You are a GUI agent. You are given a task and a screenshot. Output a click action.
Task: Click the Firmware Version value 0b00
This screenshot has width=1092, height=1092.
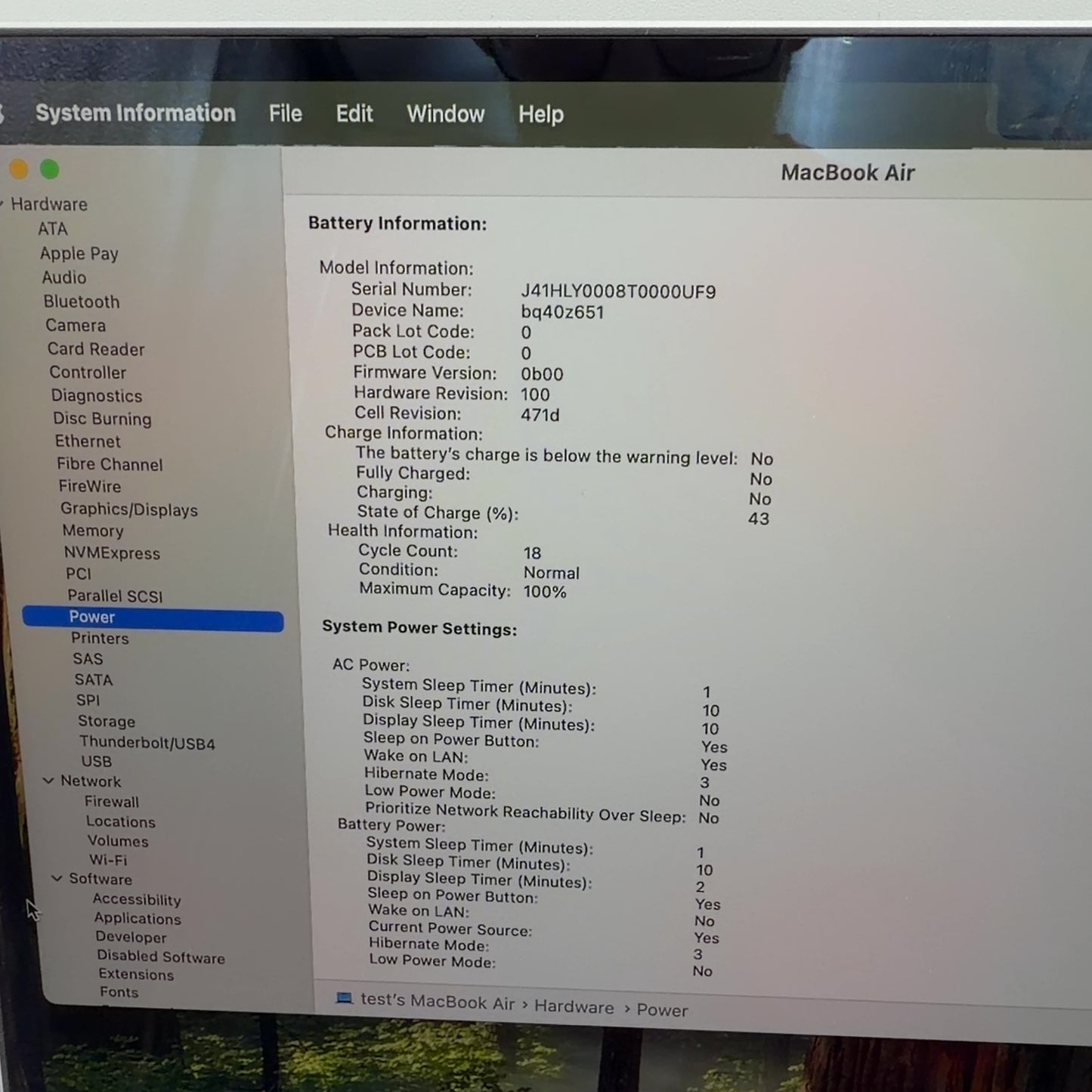[542, 374]
